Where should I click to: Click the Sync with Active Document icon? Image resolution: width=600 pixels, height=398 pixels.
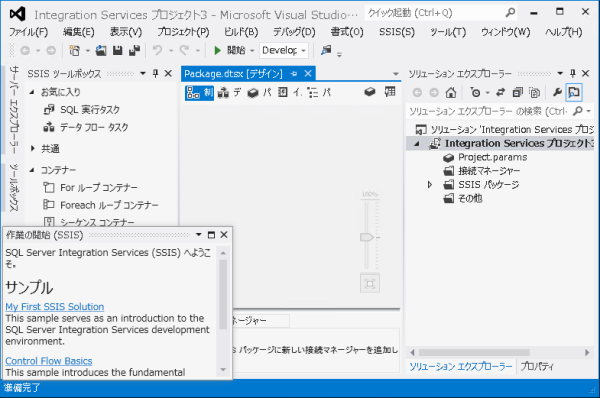pyautogui.click(x=501, y=92)
